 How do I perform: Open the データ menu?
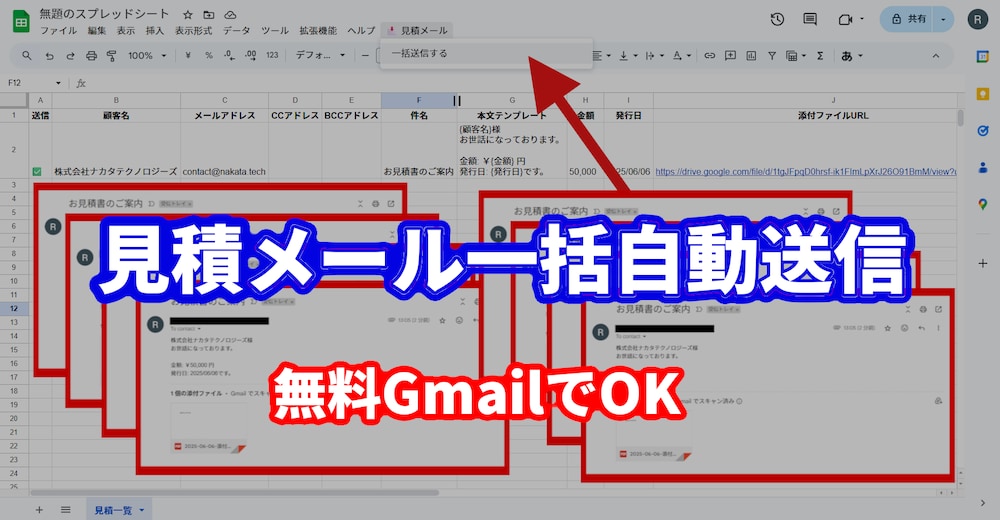(x=237, y=31)
